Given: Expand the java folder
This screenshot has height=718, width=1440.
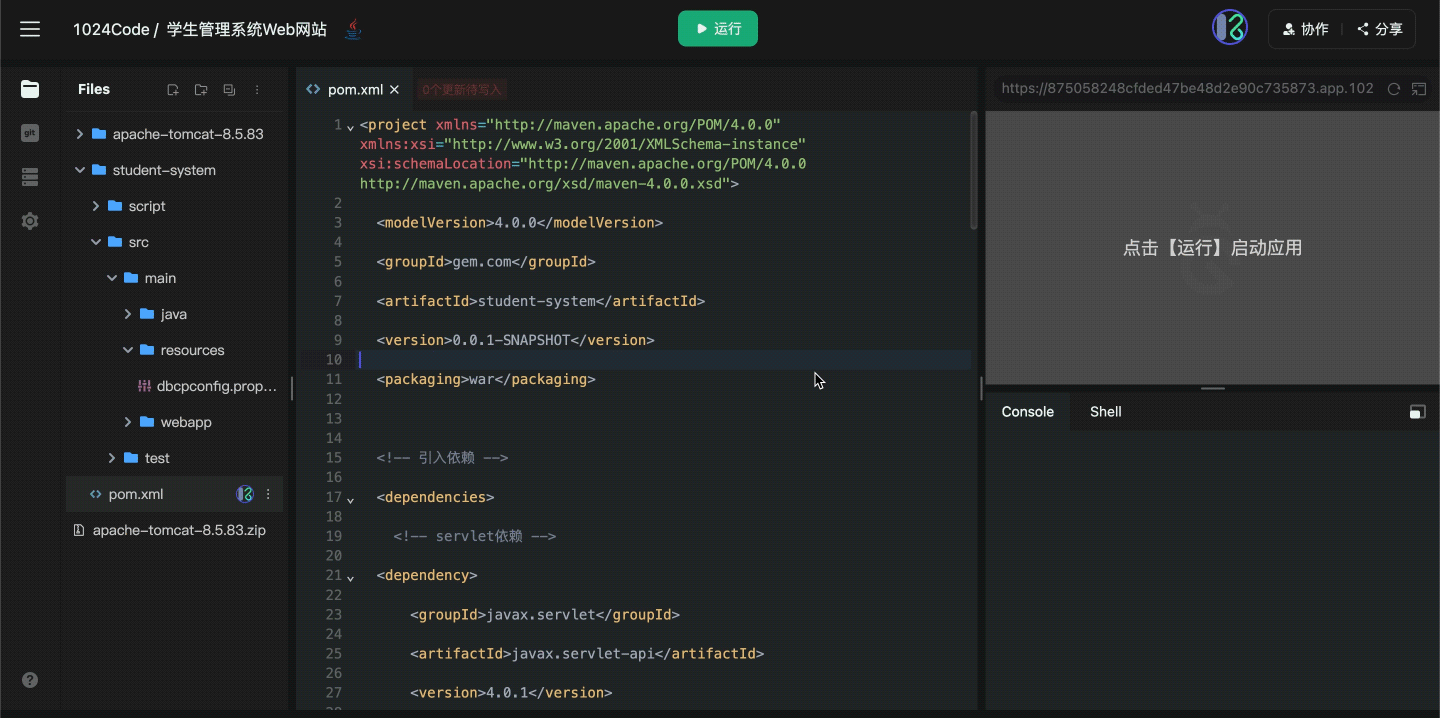Looking at the screenshot, I should coord(128,314).
